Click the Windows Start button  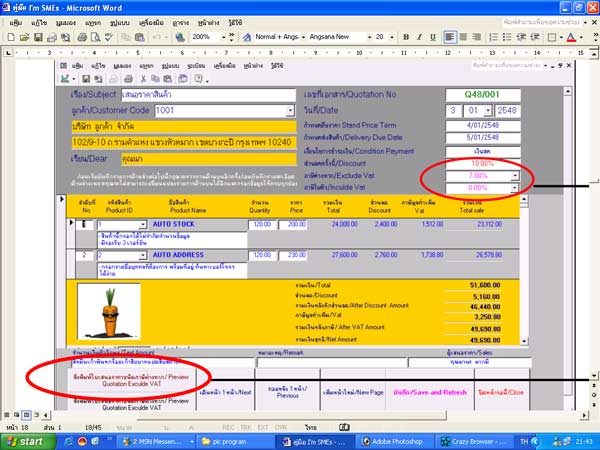[x=27, y=441]
